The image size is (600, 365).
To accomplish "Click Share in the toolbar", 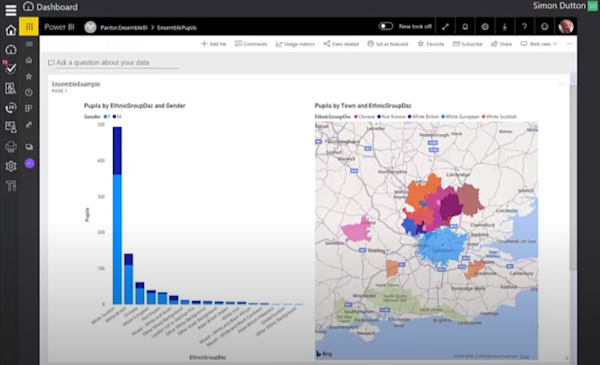I will tap(501, 44).
